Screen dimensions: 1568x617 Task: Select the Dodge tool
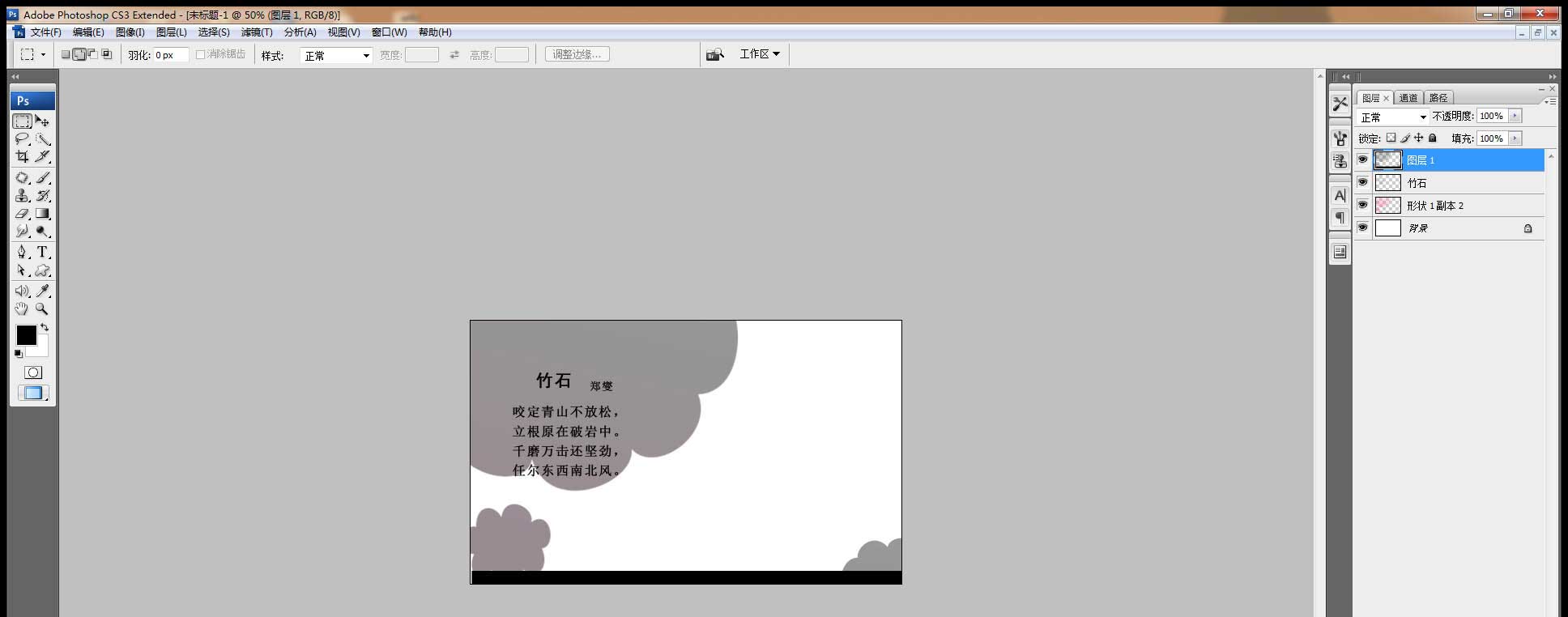click(x=43, y=232)
